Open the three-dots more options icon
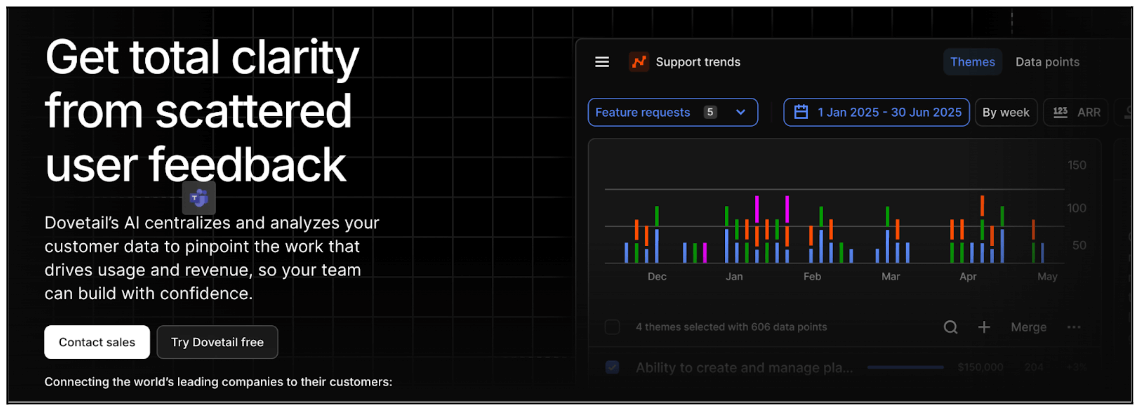 [1074, 327]
